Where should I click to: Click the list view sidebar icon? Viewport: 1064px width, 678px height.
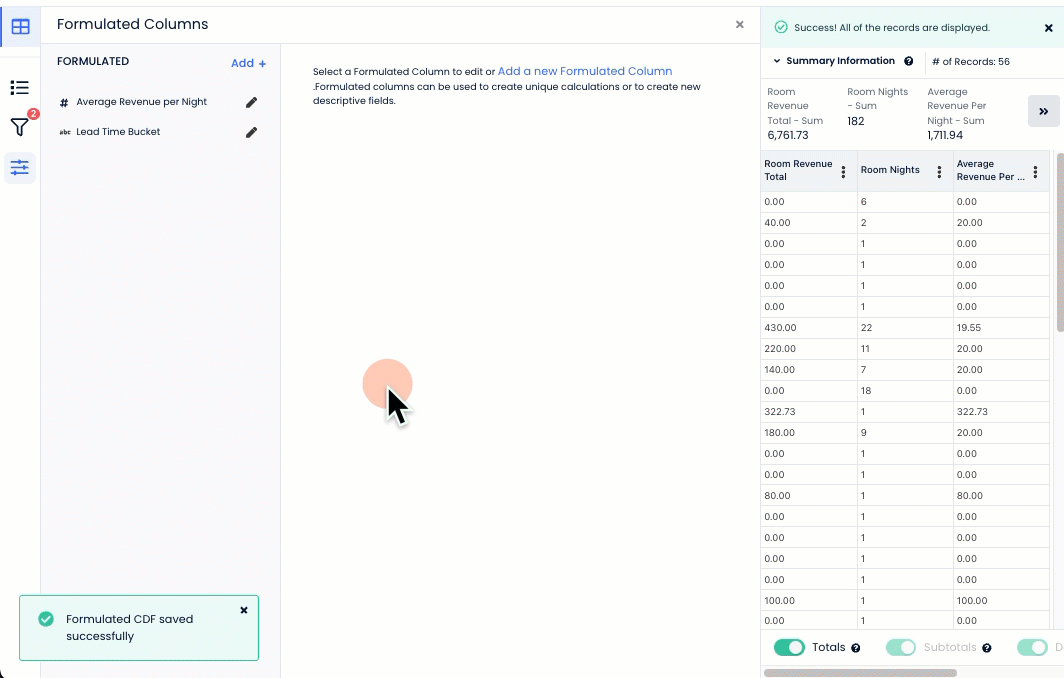pyautogui.click(x=20, y=88)
